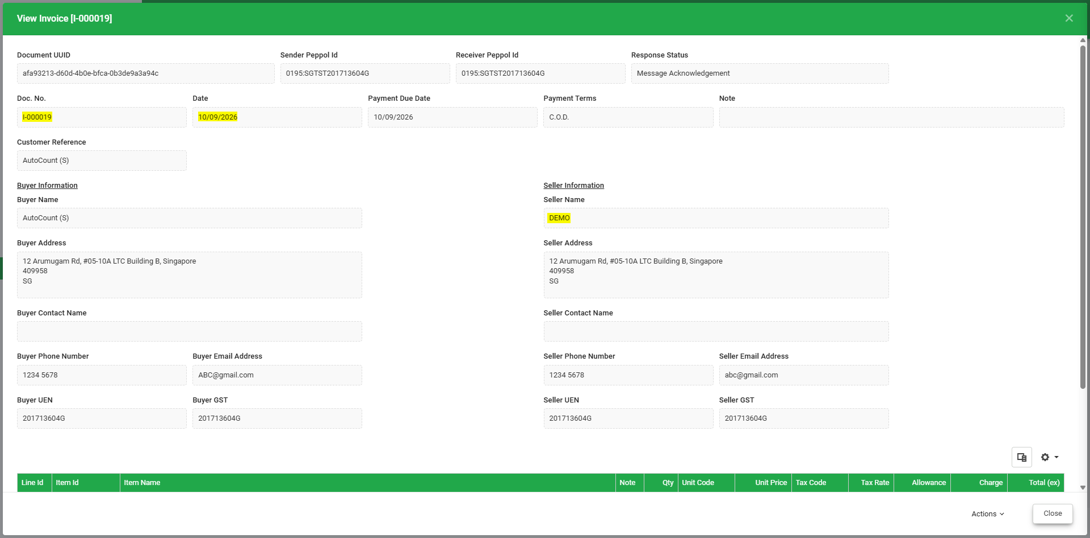The height and width of the screenshot is (538, 1090).
Task: Expand the Actions menu
Action: [x=988, y=514]
